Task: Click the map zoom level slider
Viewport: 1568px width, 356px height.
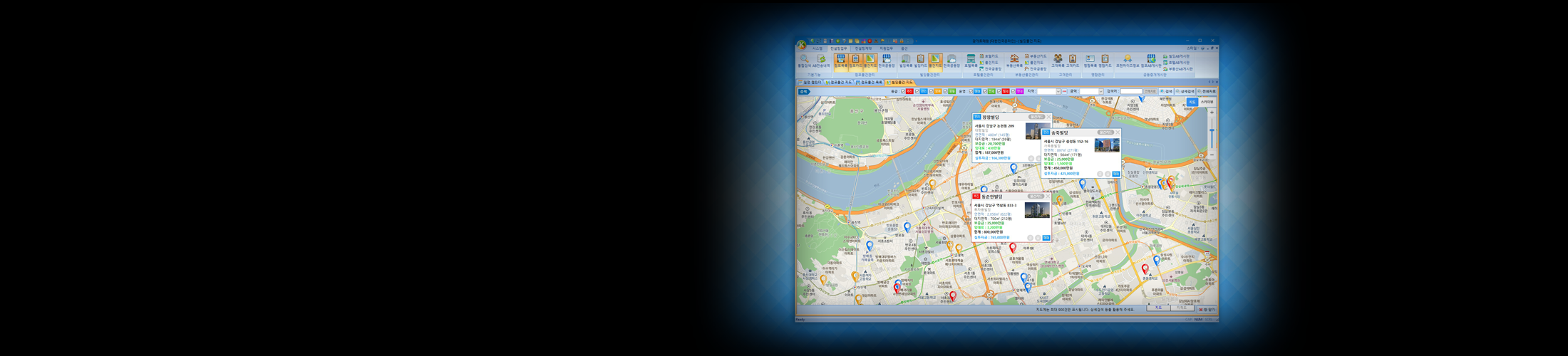Action: pyautogui.click(x=1212, y=133)
